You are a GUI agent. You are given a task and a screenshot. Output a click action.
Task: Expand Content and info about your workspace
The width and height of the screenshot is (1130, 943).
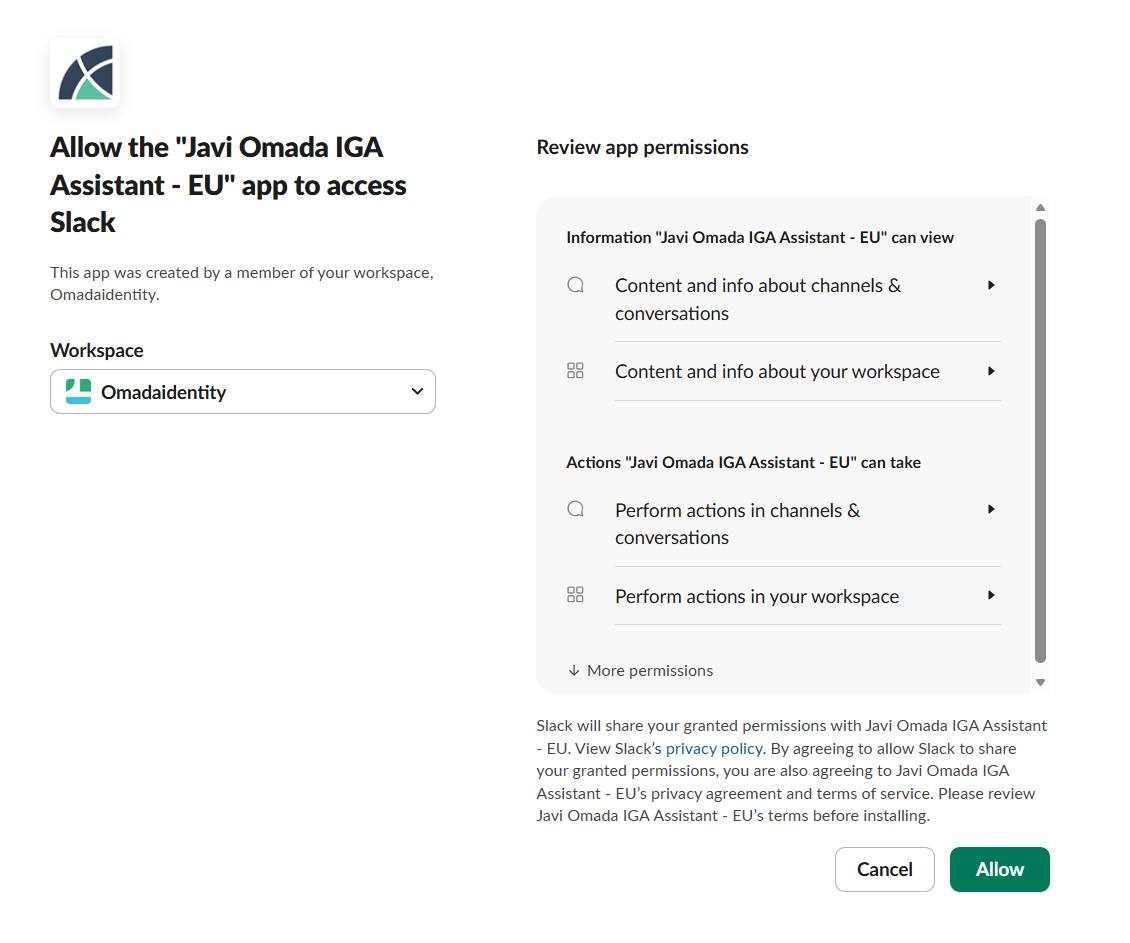(x=991, y=370)
